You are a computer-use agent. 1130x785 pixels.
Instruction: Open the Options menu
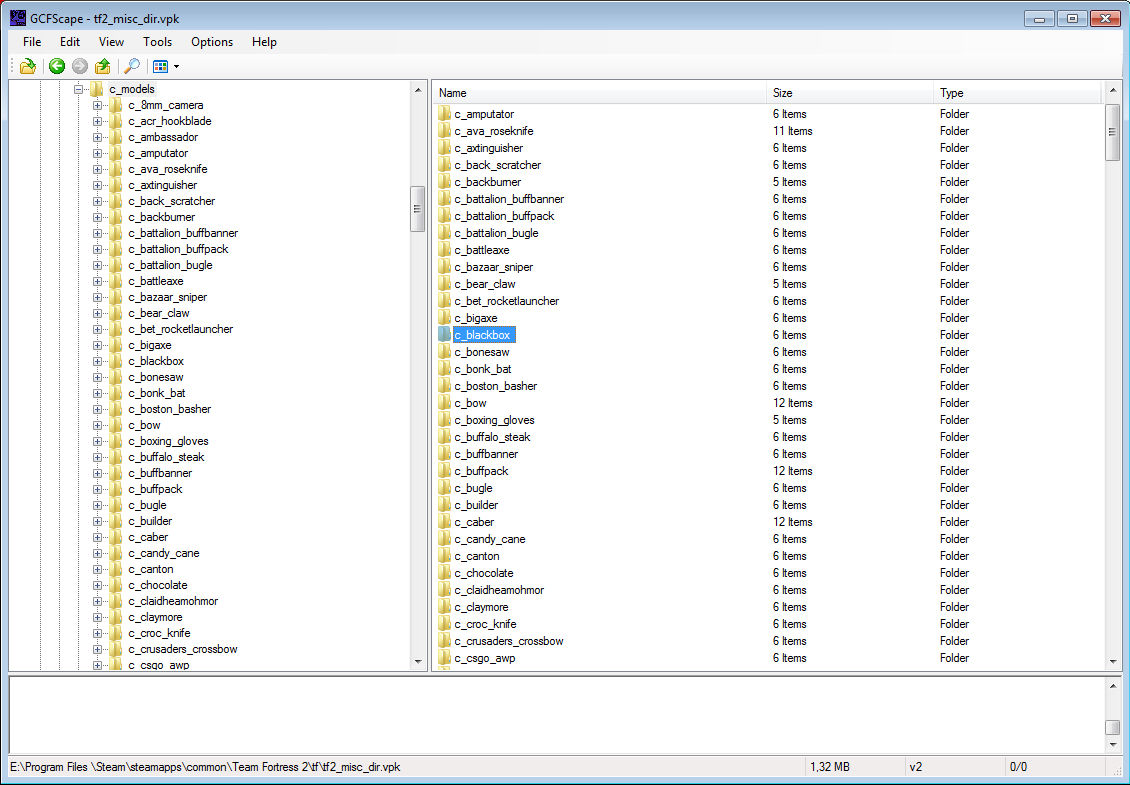click(212, 42)
